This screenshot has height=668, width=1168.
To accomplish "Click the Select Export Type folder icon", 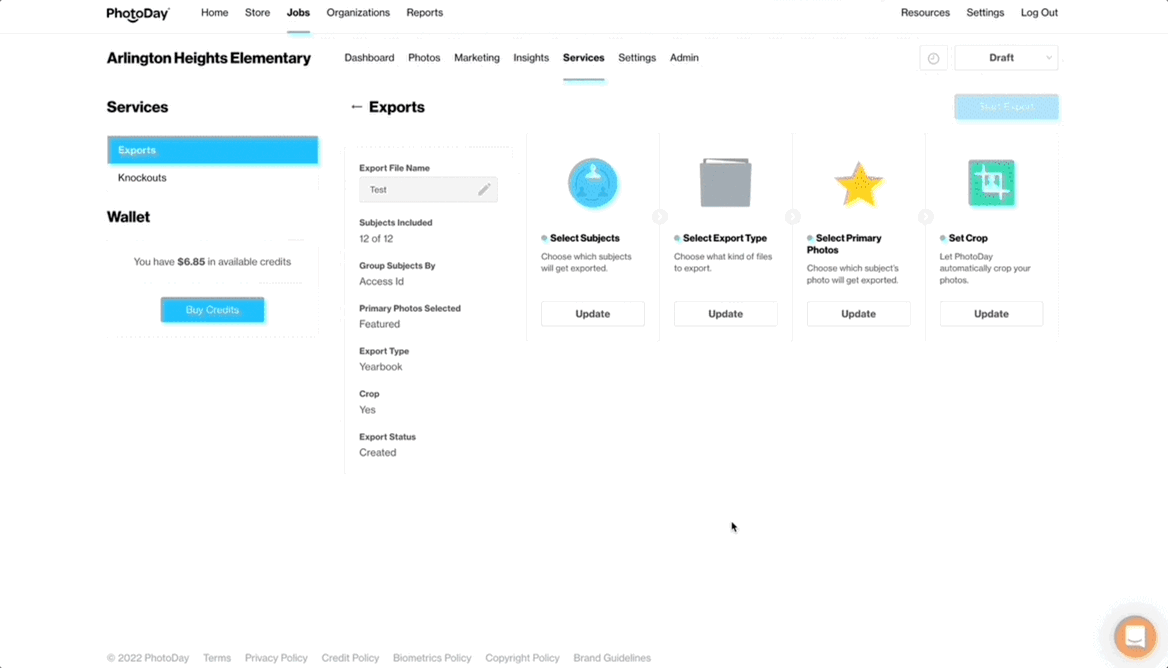I will (725, 183).
